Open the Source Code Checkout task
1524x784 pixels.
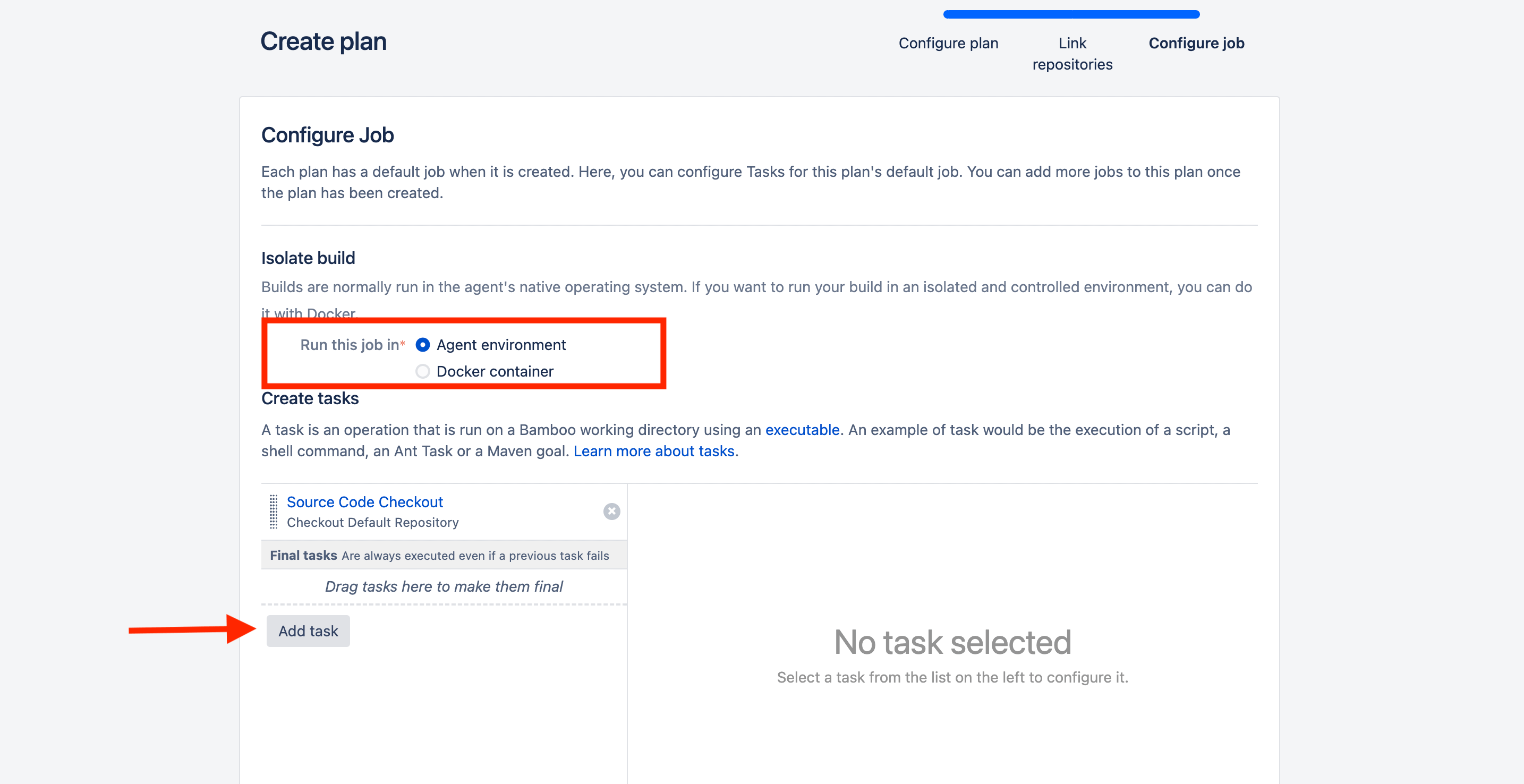[364, 502]
